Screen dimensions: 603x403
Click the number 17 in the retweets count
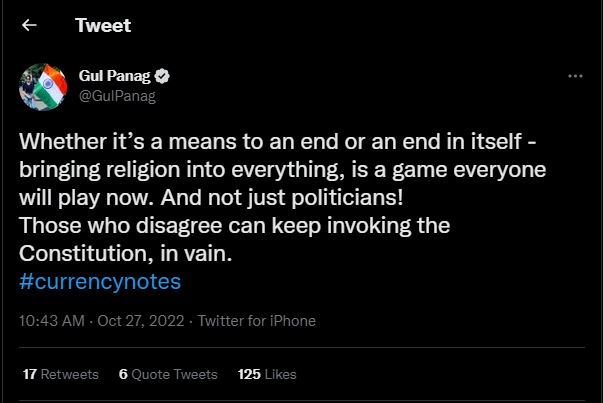[x=29, y=374]
